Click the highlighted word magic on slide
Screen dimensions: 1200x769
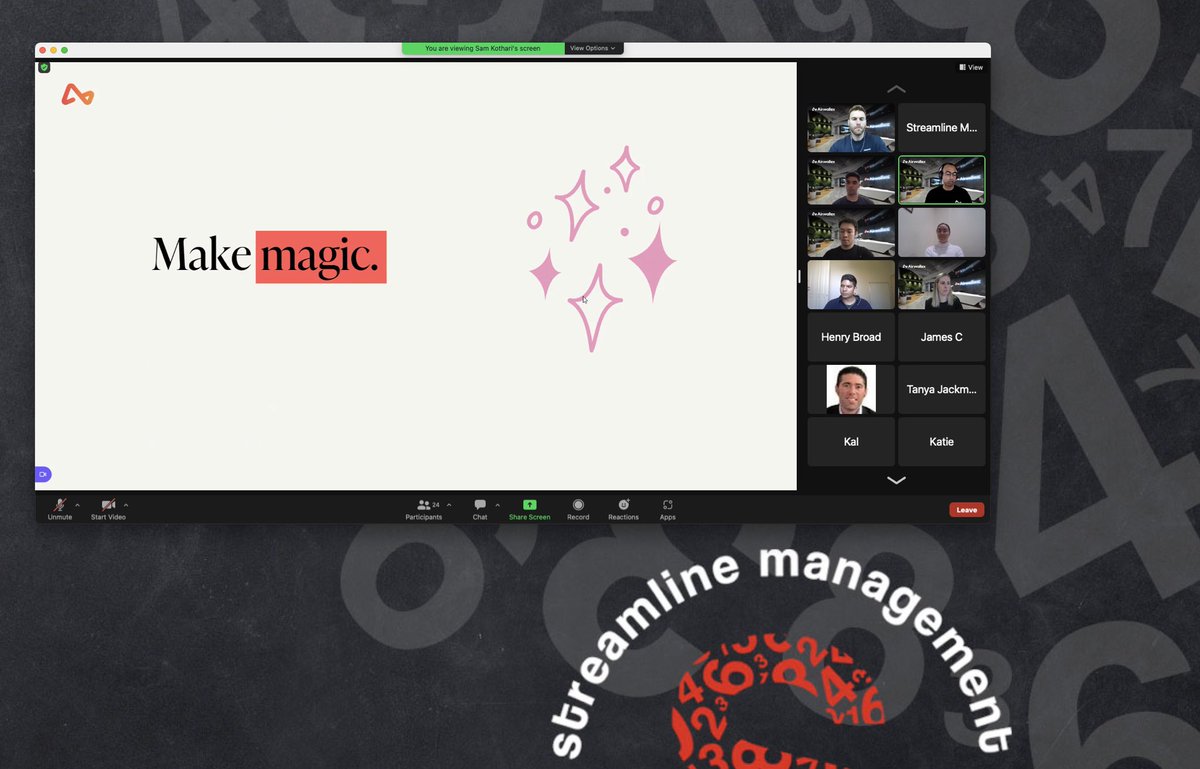tap(321, 257)
